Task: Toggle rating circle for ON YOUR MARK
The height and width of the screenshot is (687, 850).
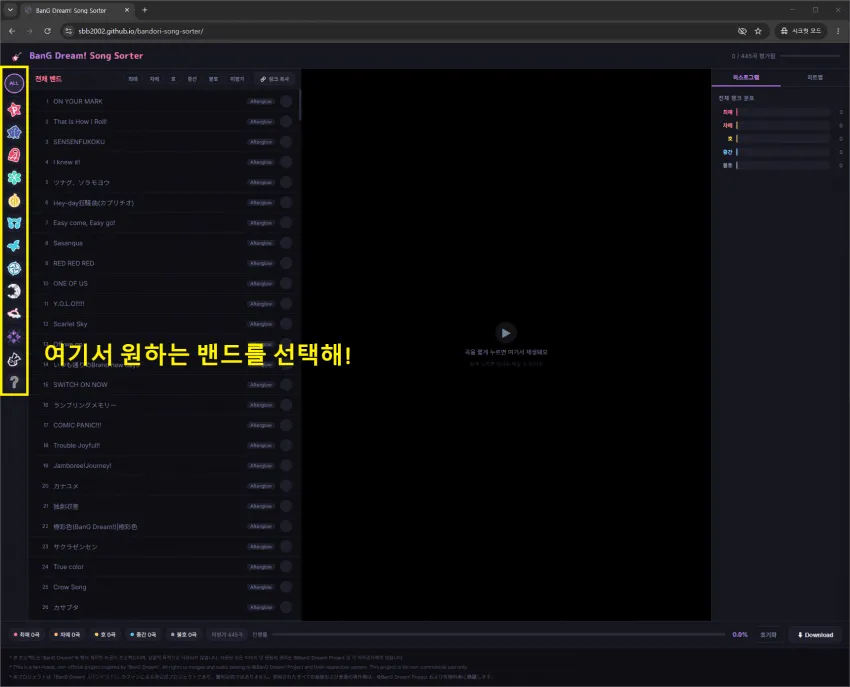Action: point(286,101)
